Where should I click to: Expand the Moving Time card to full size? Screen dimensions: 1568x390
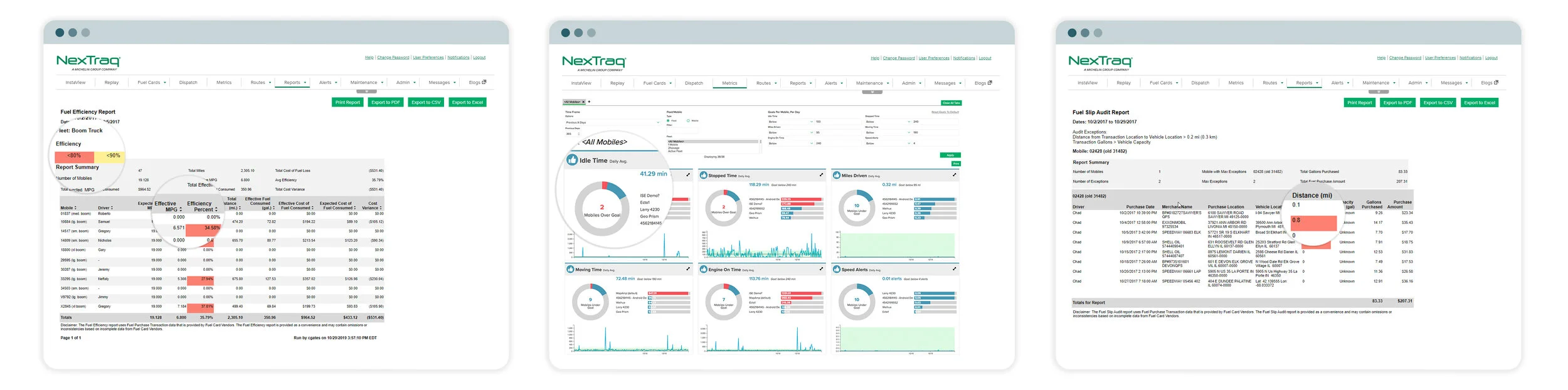pyautogui.click(x=688, y=269)
